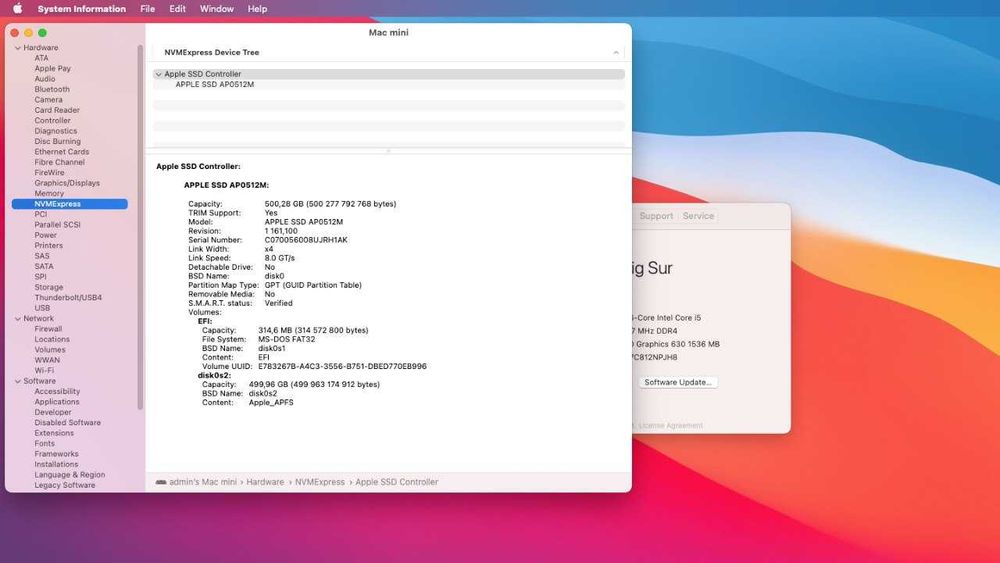1000x563 pixels.
Task: Click Mac mini computer icon in path bar
Action: point(161,482)
